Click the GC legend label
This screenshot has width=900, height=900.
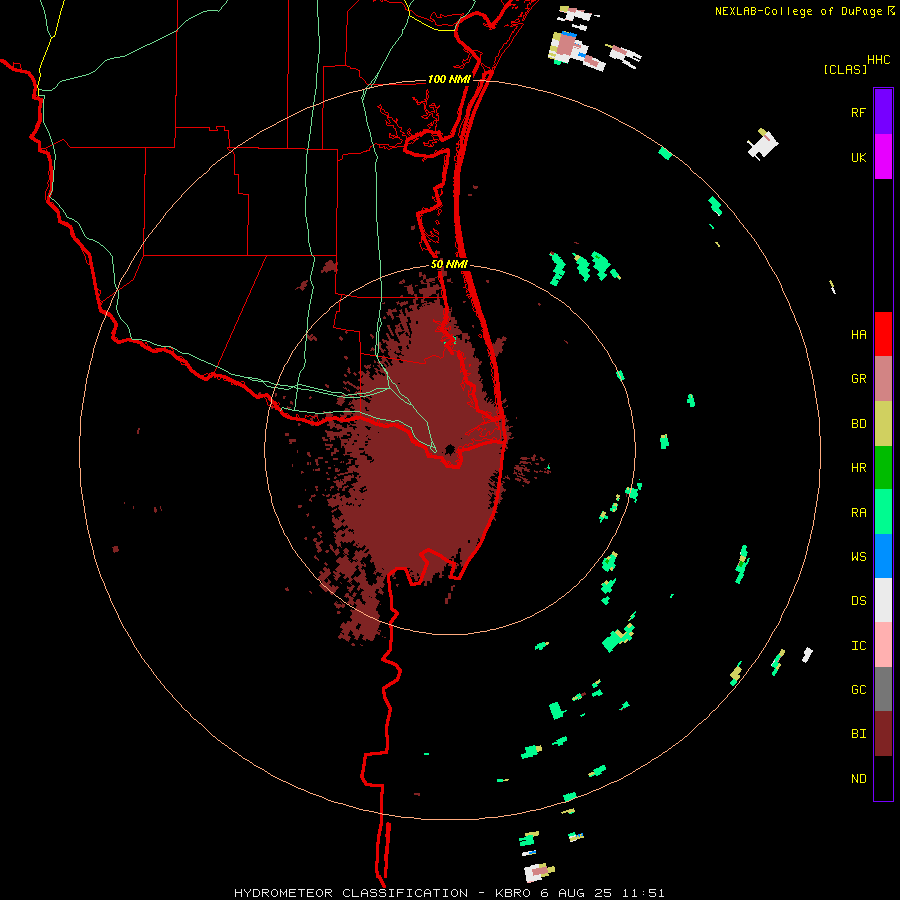point(858,690)
